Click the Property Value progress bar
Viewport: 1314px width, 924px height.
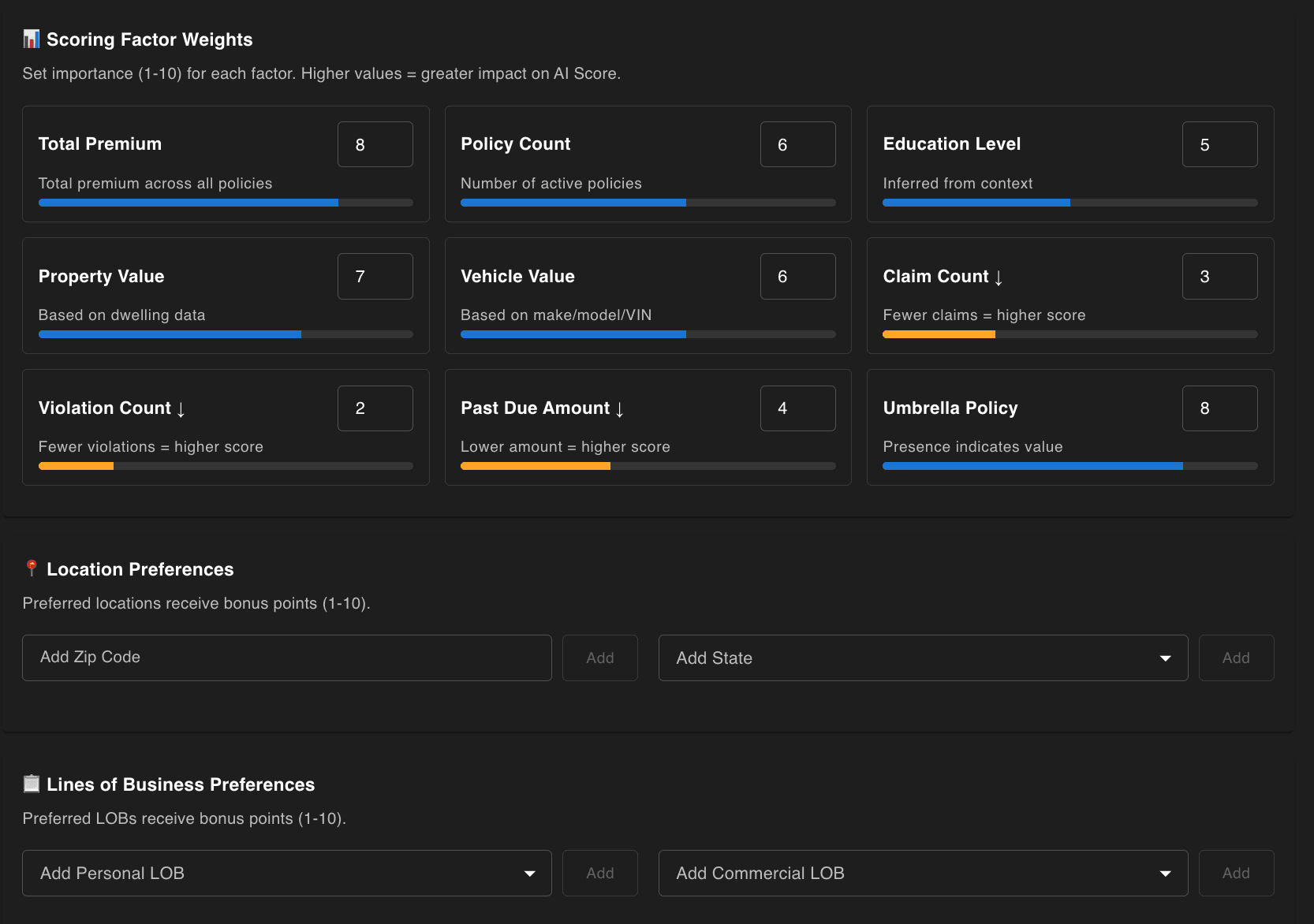(226, 334)
